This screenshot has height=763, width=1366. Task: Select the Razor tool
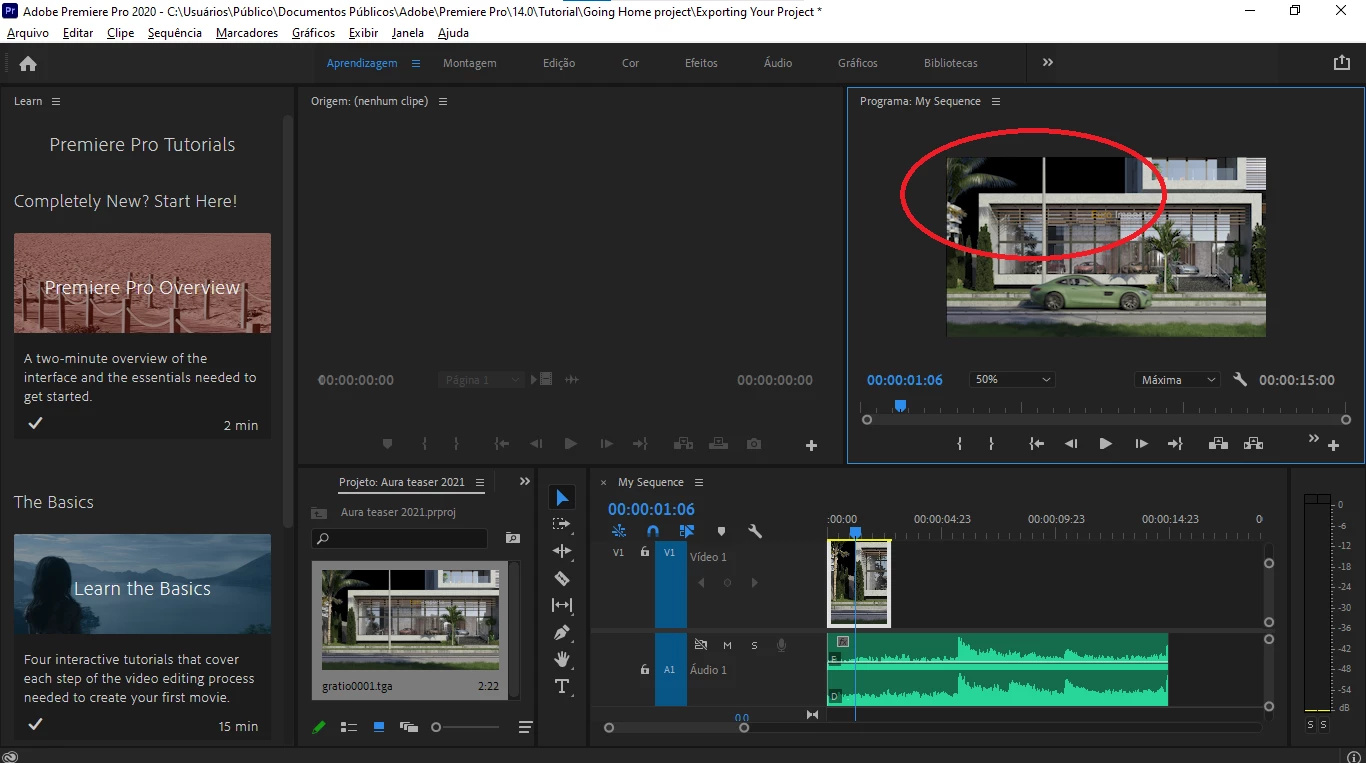pos(562,578)
